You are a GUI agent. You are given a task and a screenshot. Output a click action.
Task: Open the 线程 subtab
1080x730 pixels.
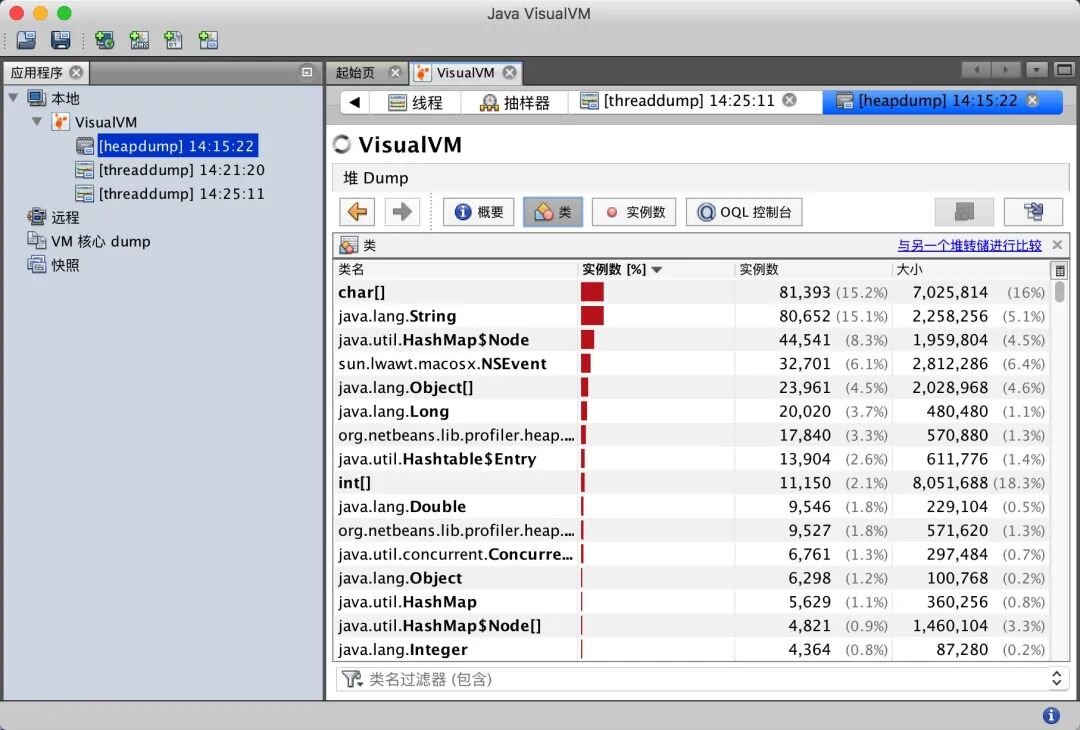tap(416, 103)
